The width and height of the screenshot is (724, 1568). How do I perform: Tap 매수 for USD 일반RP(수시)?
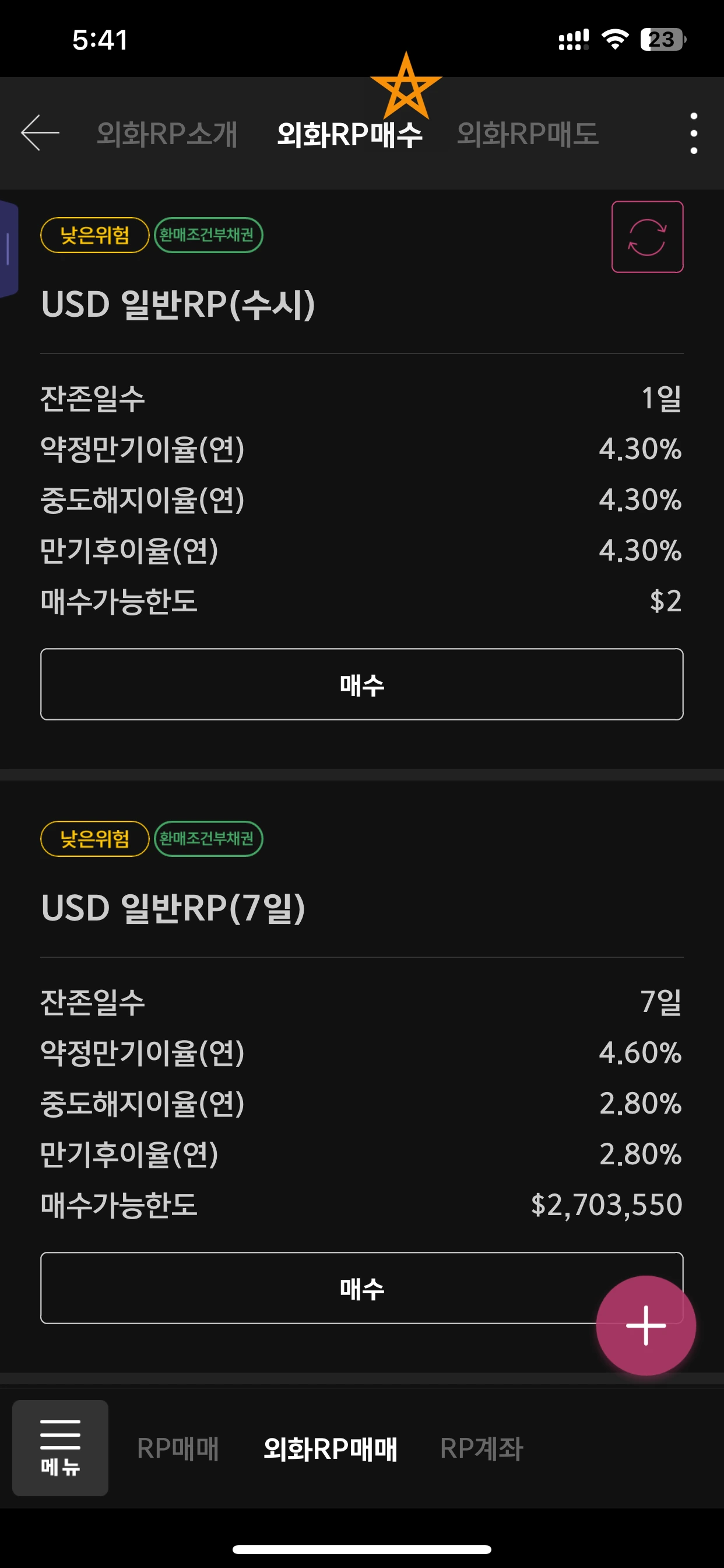(362, 684)
